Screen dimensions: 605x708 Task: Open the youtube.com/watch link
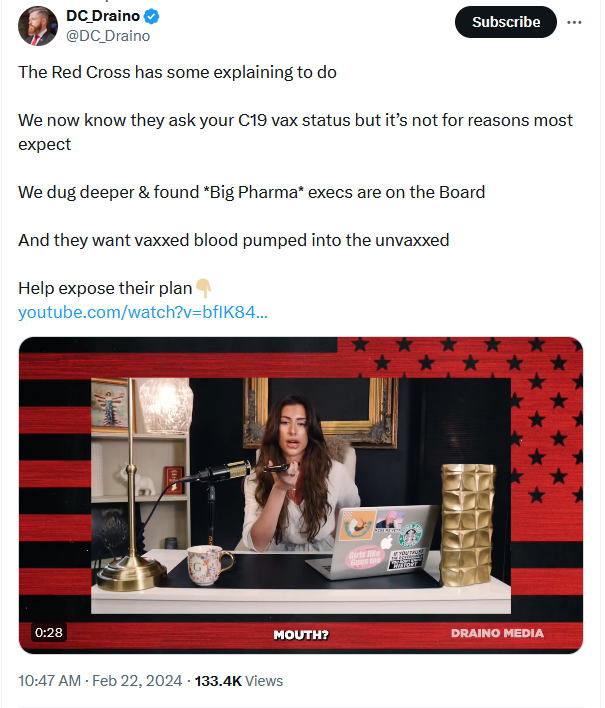(143, 312)
